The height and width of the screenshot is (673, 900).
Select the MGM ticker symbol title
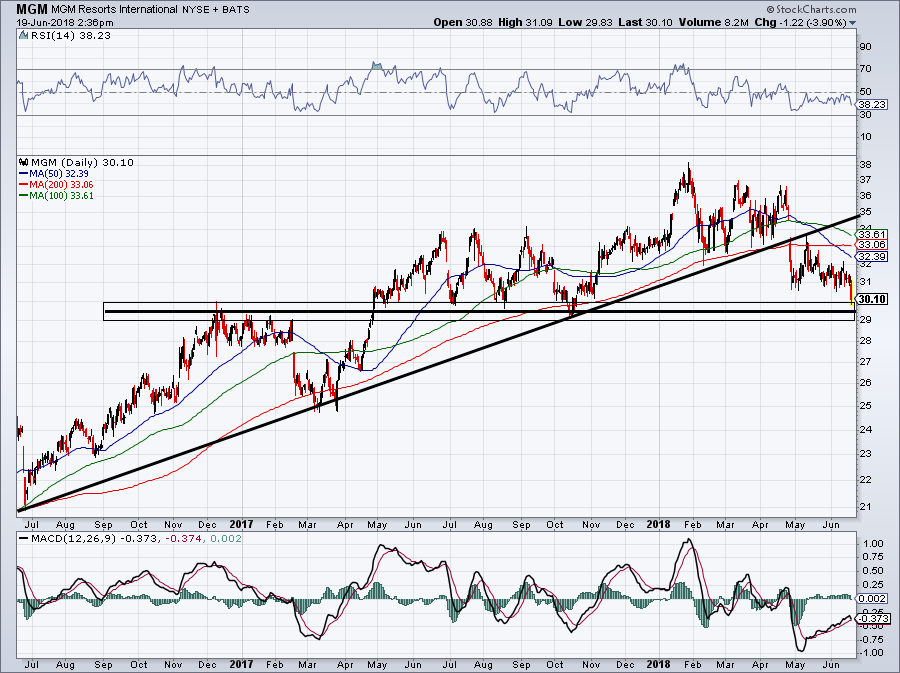[32, 9]
